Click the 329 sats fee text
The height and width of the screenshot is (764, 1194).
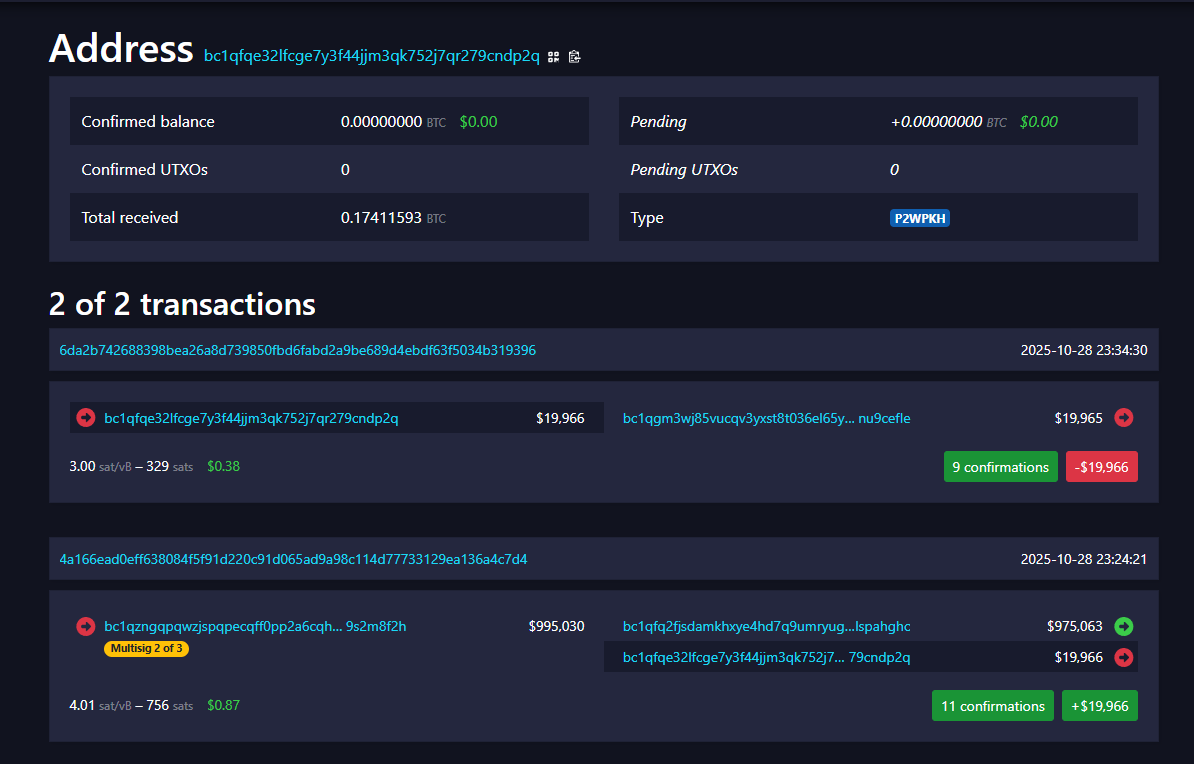170,466
